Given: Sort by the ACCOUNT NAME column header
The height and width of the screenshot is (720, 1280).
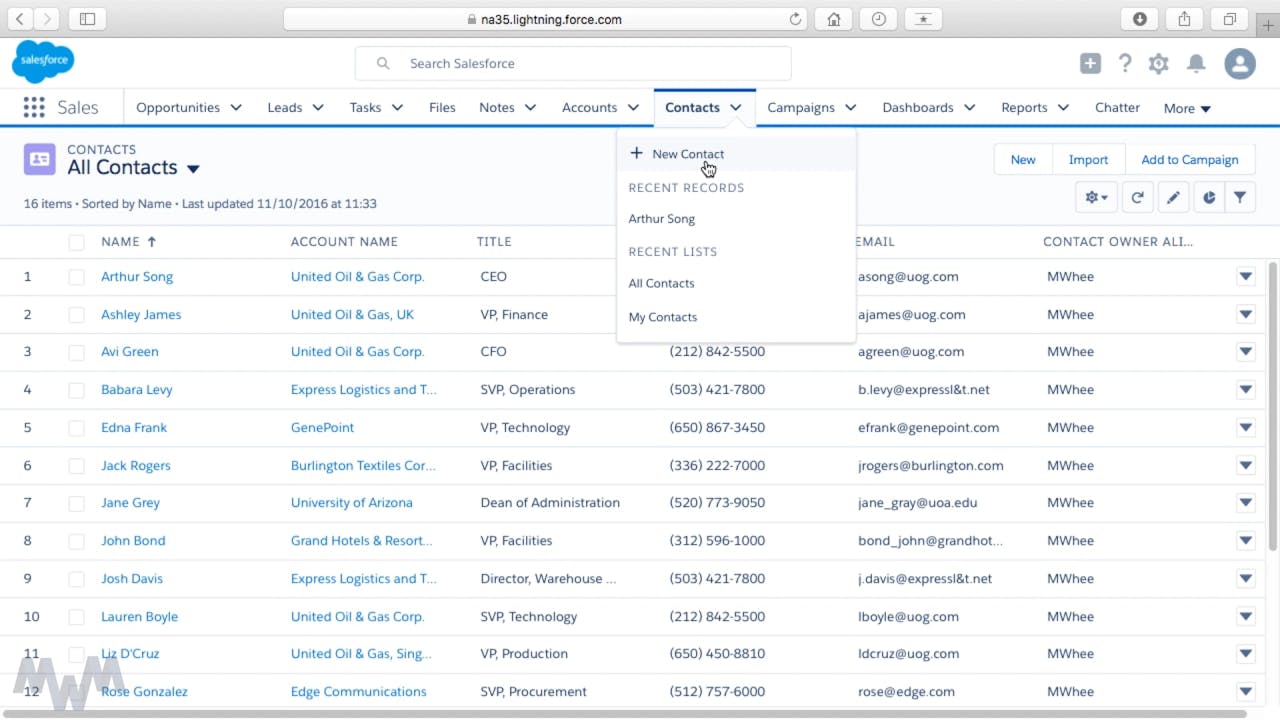Looking at the screenshot, I should (344, 242).
